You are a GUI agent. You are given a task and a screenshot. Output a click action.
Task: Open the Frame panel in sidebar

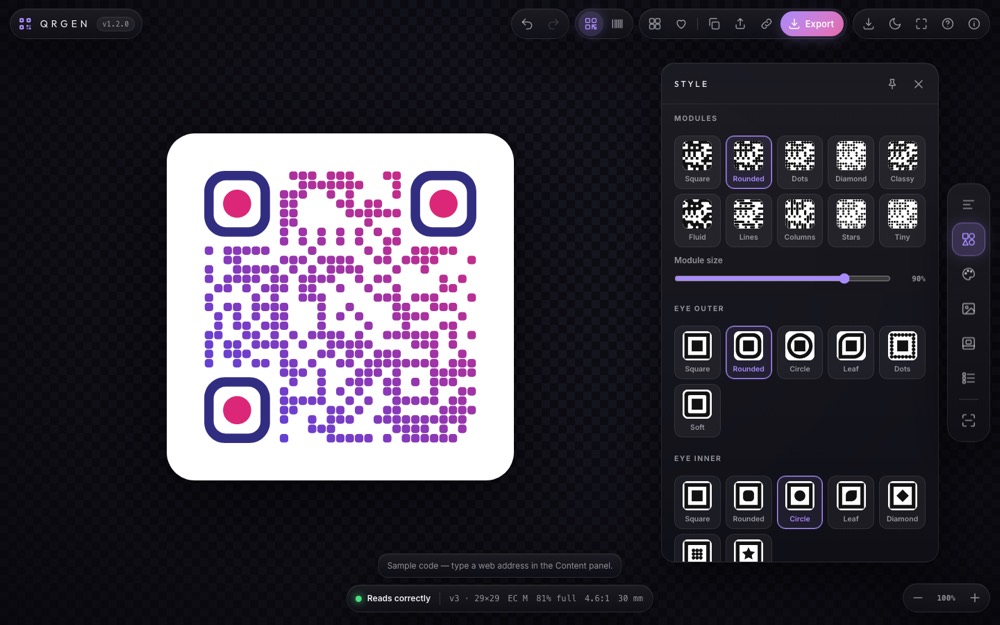click(x=968, y=343)
